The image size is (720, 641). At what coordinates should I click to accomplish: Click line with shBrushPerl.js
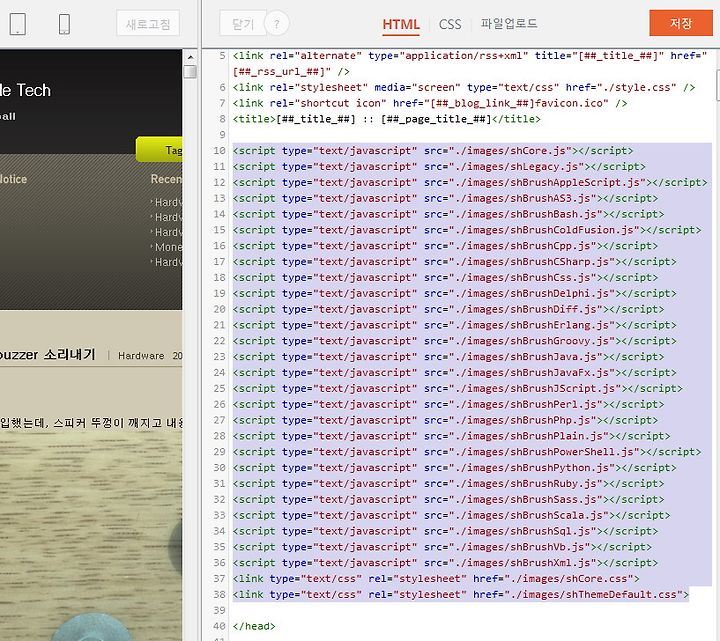[x=448, y=404]
